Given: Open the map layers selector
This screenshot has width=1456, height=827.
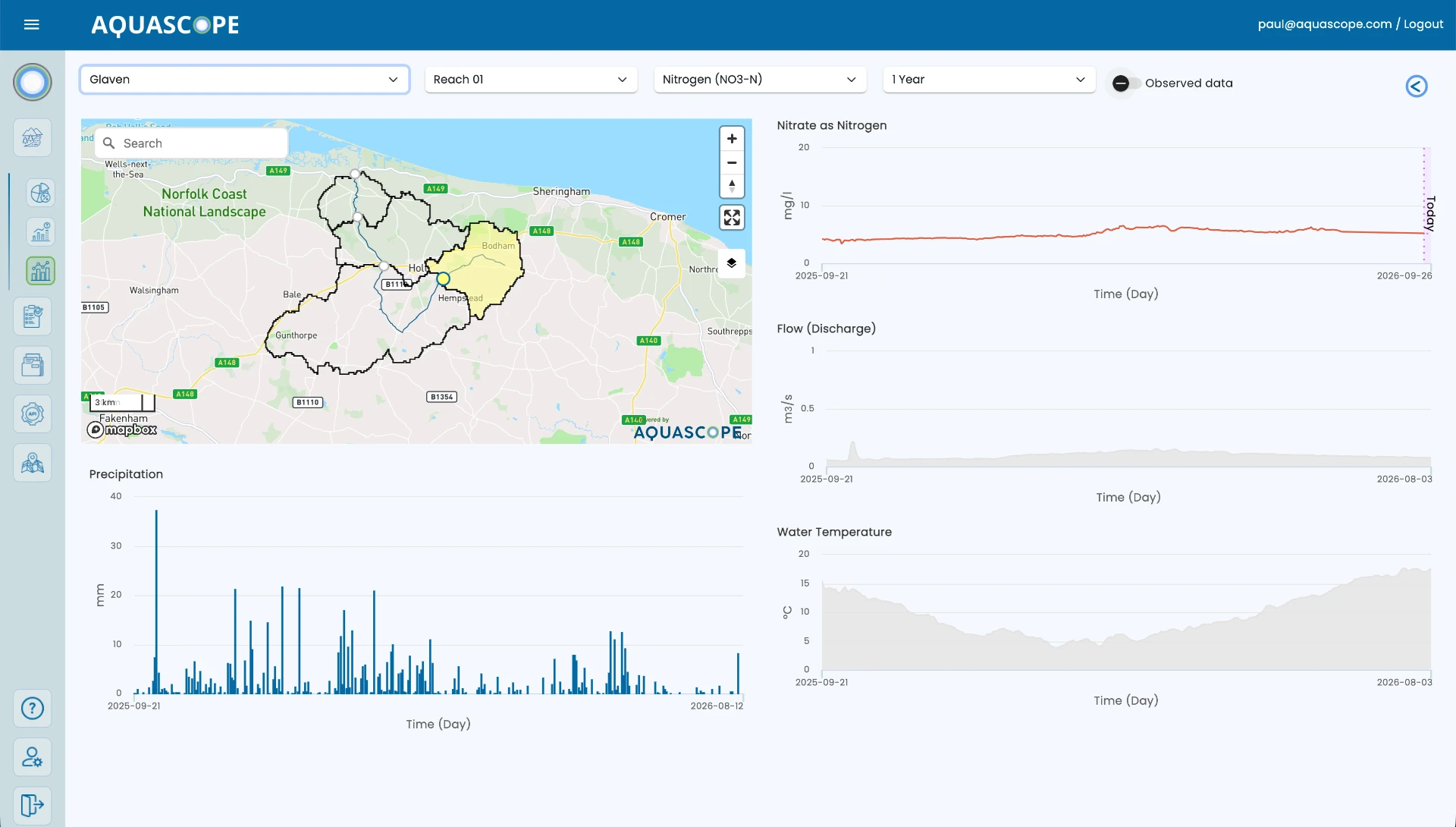Looking at the screenshot, I should tap(732, 263).
